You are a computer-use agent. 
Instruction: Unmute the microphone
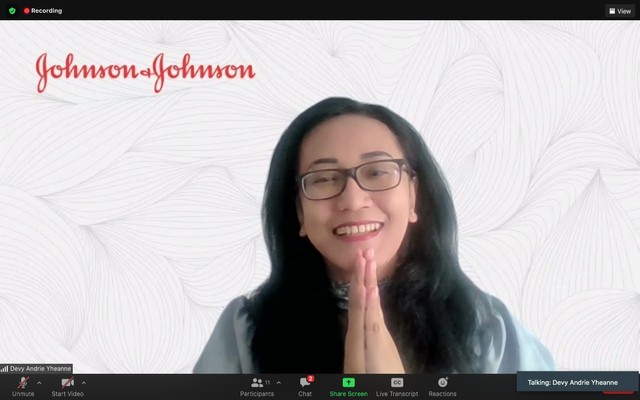23,387
